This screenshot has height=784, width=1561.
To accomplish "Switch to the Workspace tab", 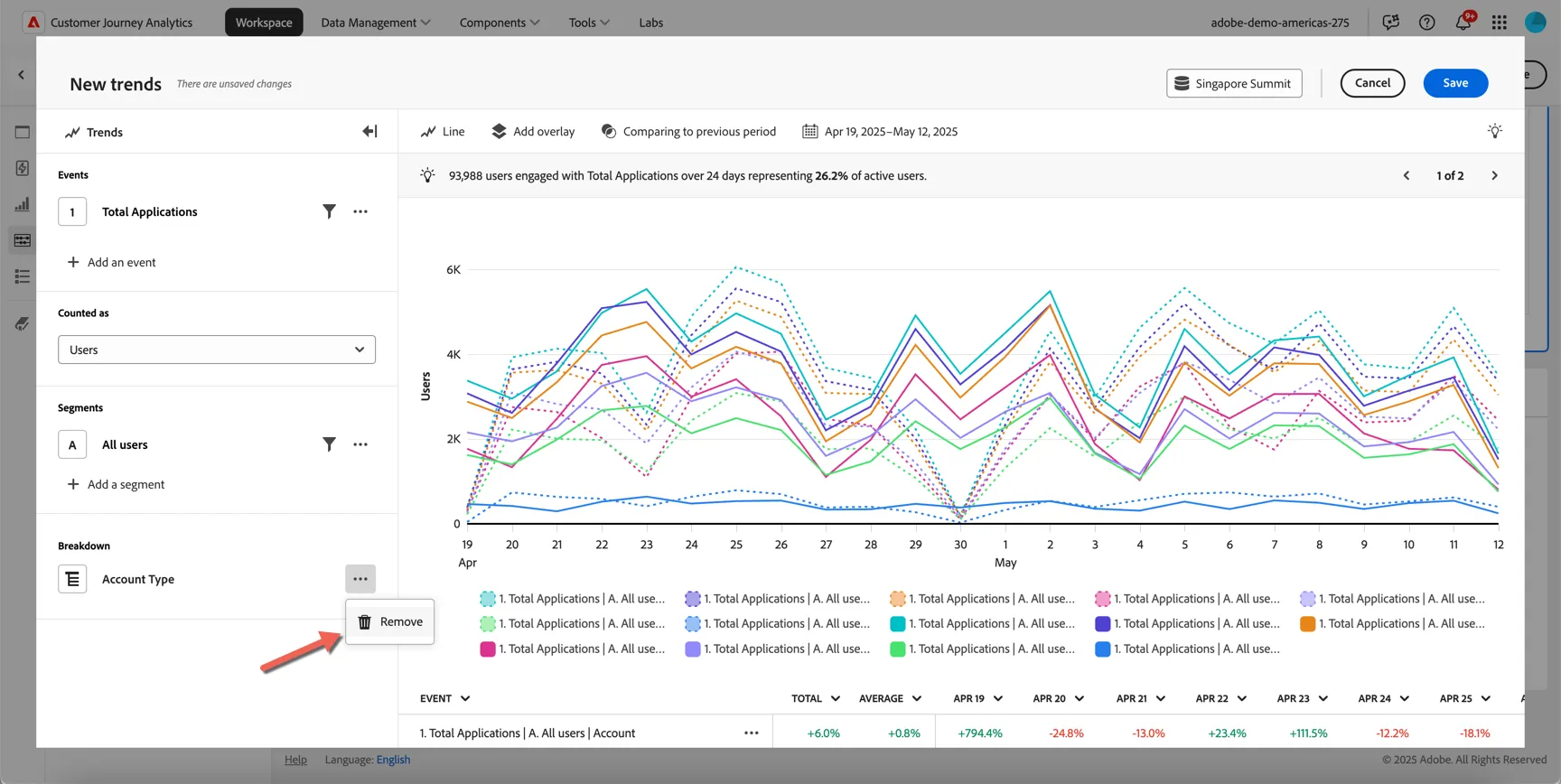I will pyautogui.click(x=264, y=22).
